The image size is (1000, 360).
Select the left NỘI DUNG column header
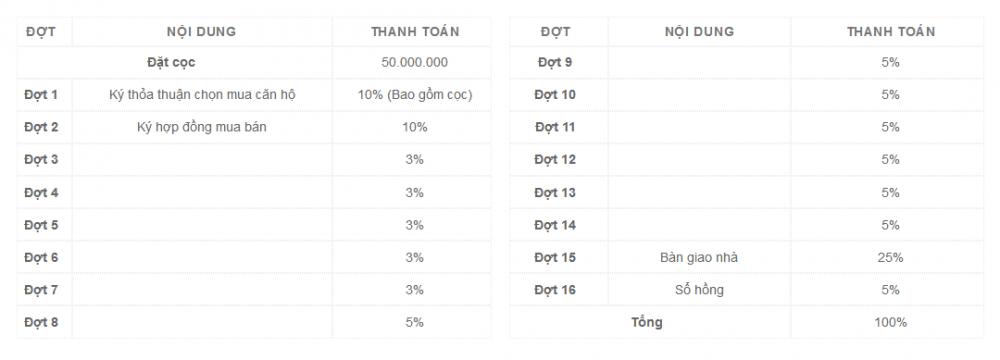(202, 31)
